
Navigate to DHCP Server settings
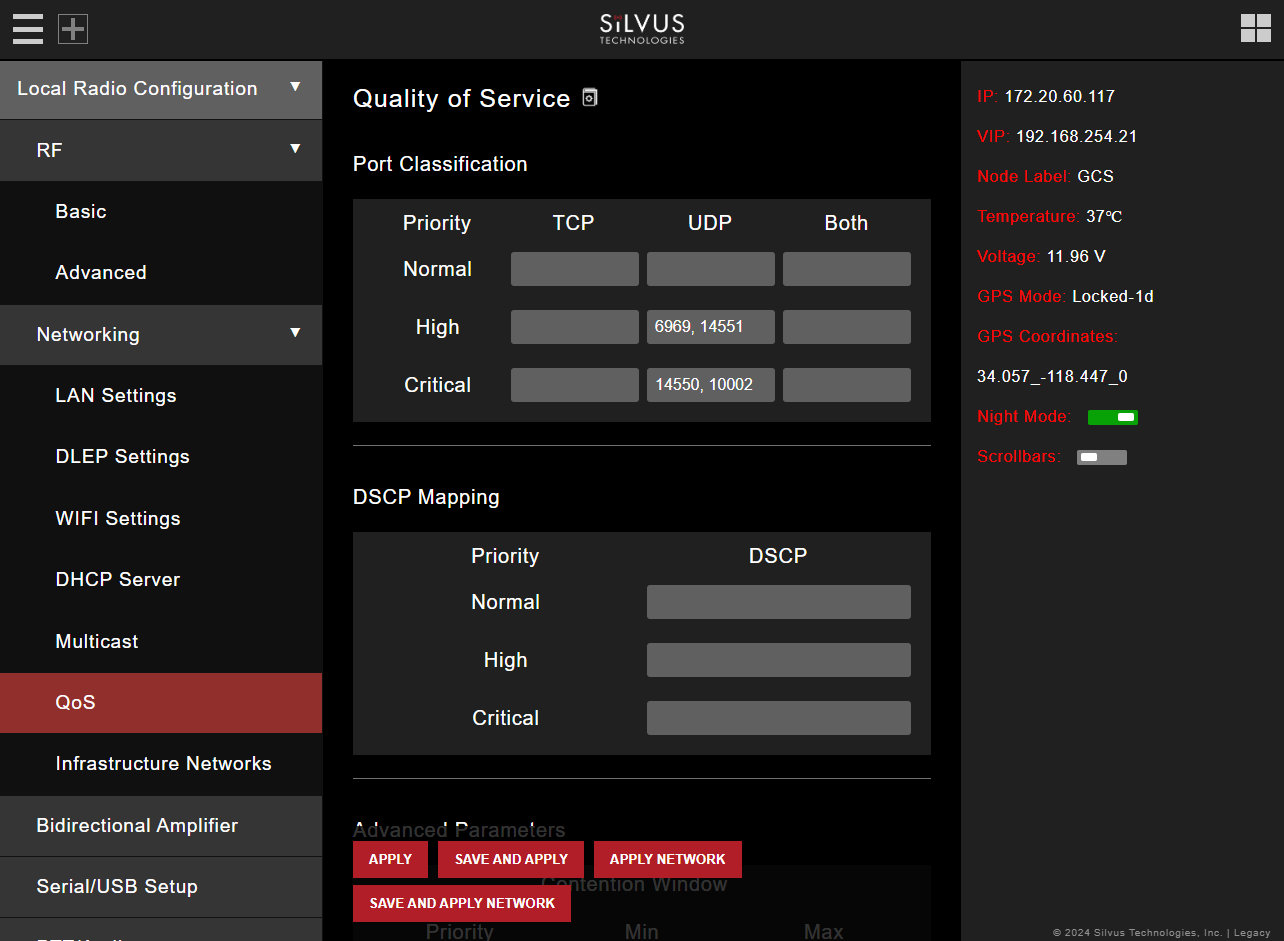117,579
